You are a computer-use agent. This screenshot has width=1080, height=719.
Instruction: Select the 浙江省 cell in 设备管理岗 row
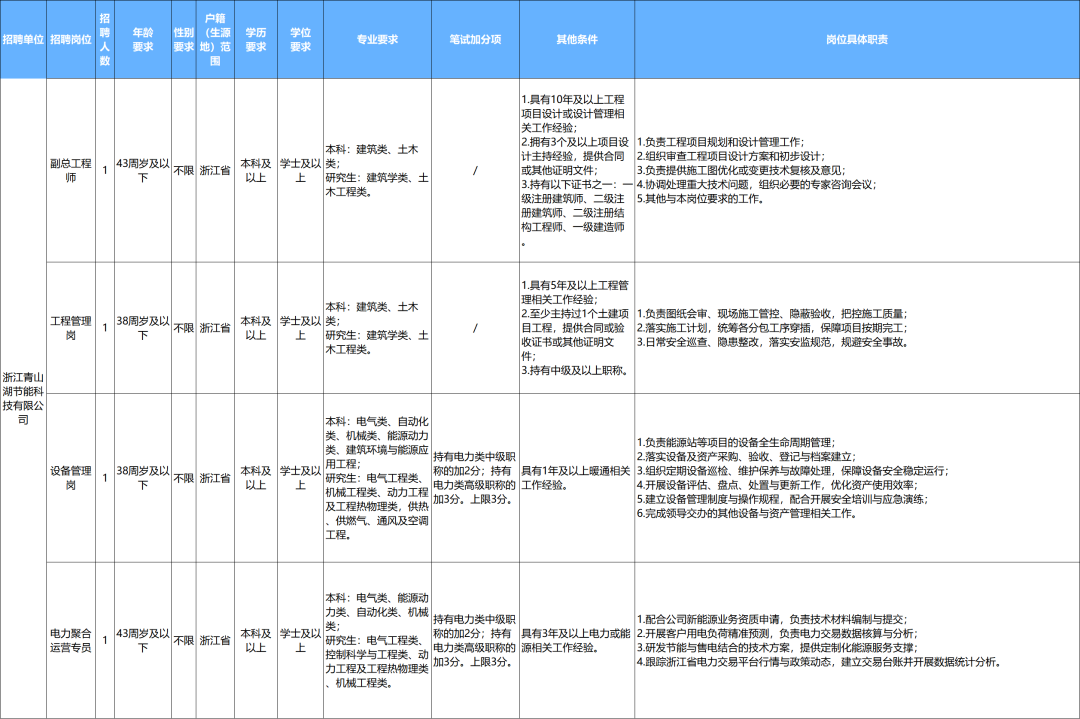coord(216,478)
